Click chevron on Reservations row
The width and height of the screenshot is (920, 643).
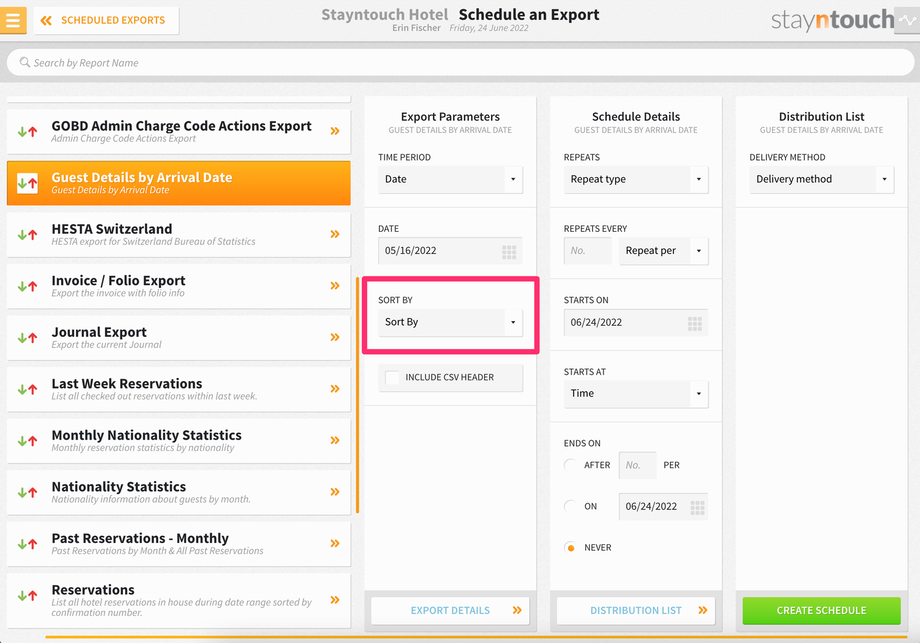click(x=335, y=600)
